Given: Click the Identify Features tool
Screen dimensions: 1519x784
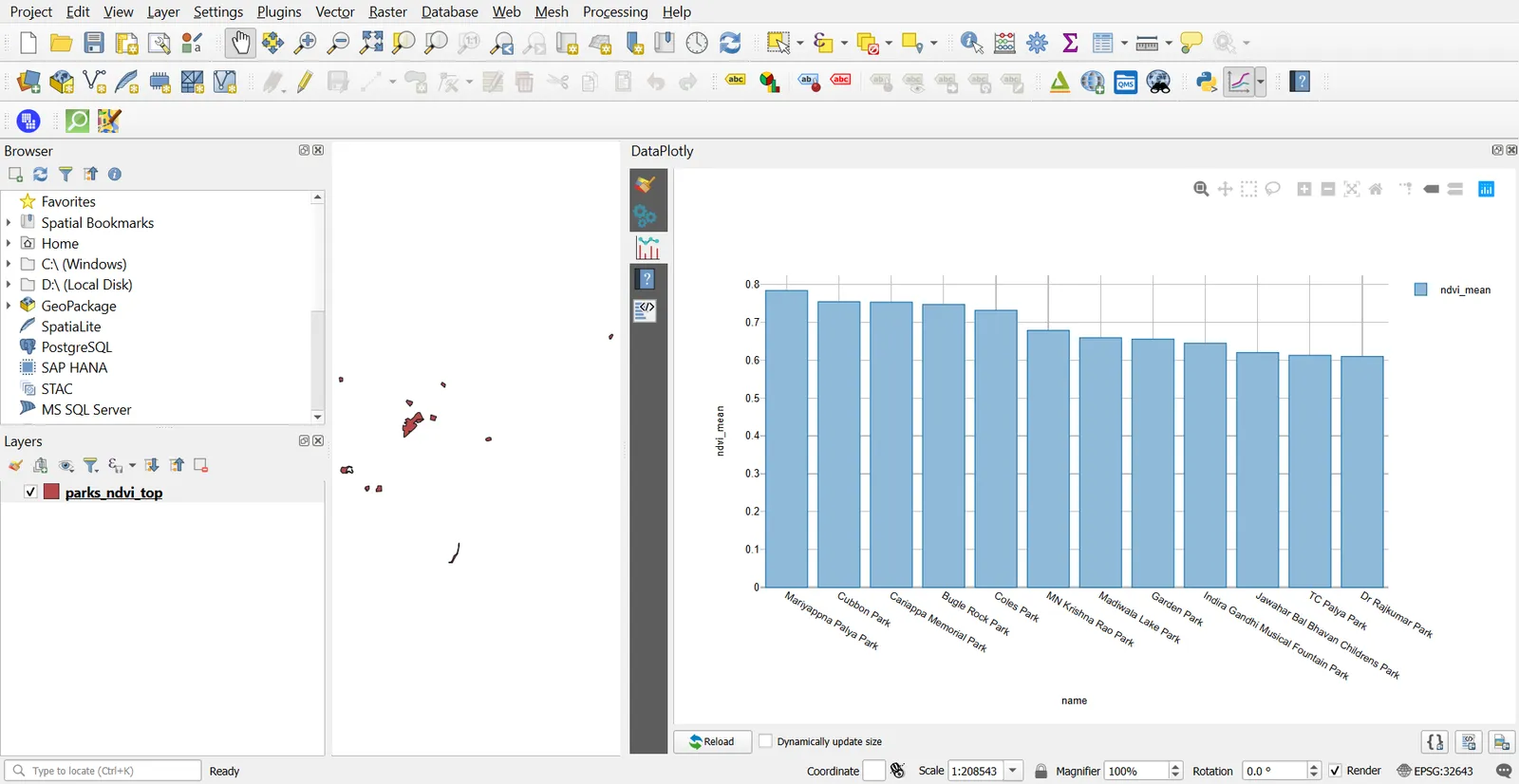Looking at the screenshot, I should pos(971,43).
